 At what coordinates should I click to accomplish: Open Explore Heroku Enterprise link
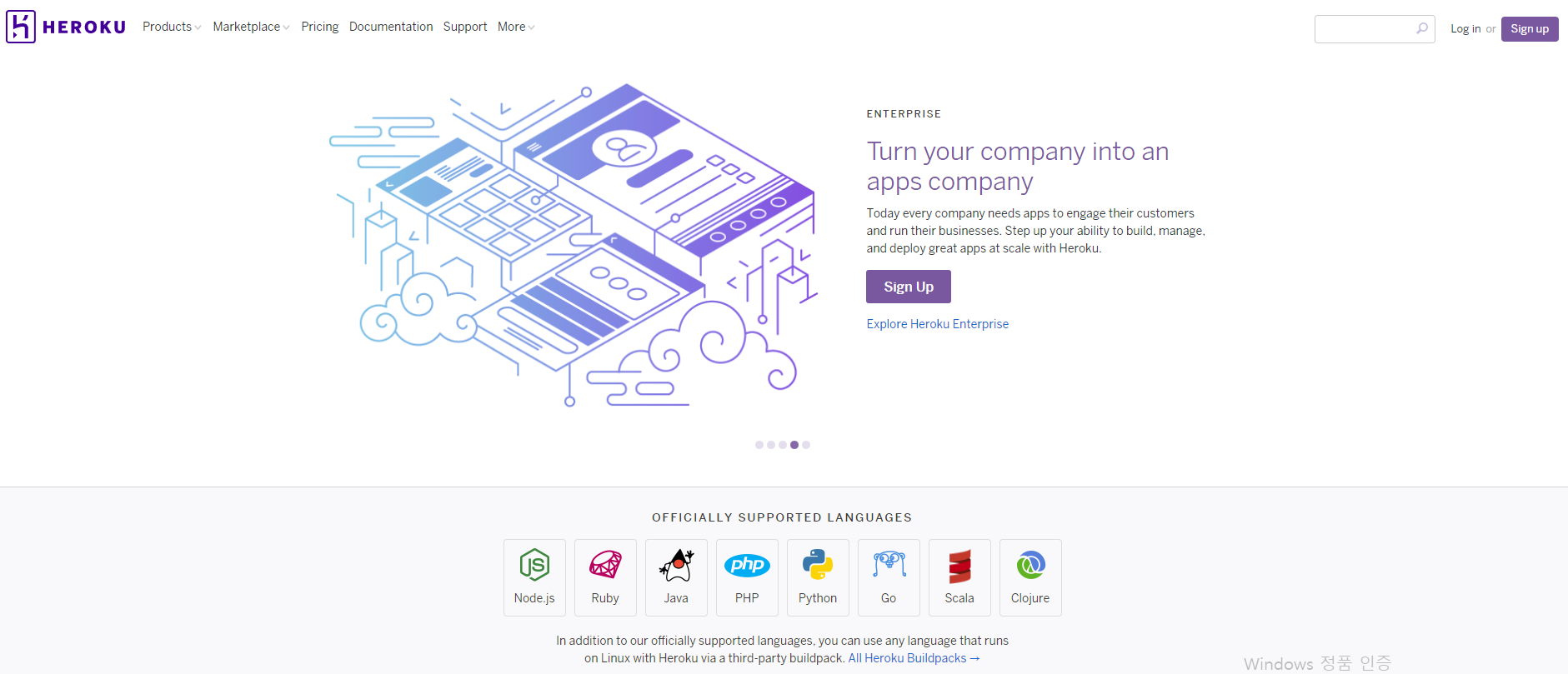point(938,324)
